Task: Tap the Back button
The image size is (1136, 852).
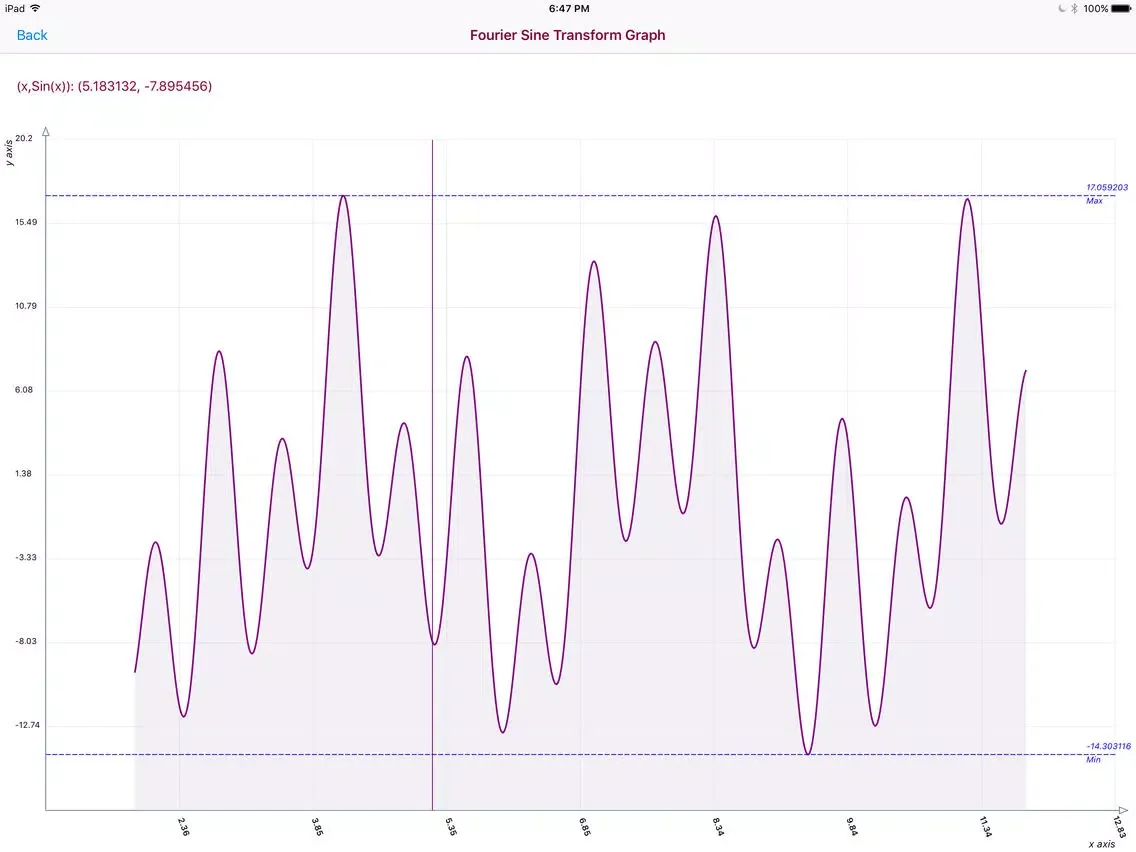Action: 32,35
